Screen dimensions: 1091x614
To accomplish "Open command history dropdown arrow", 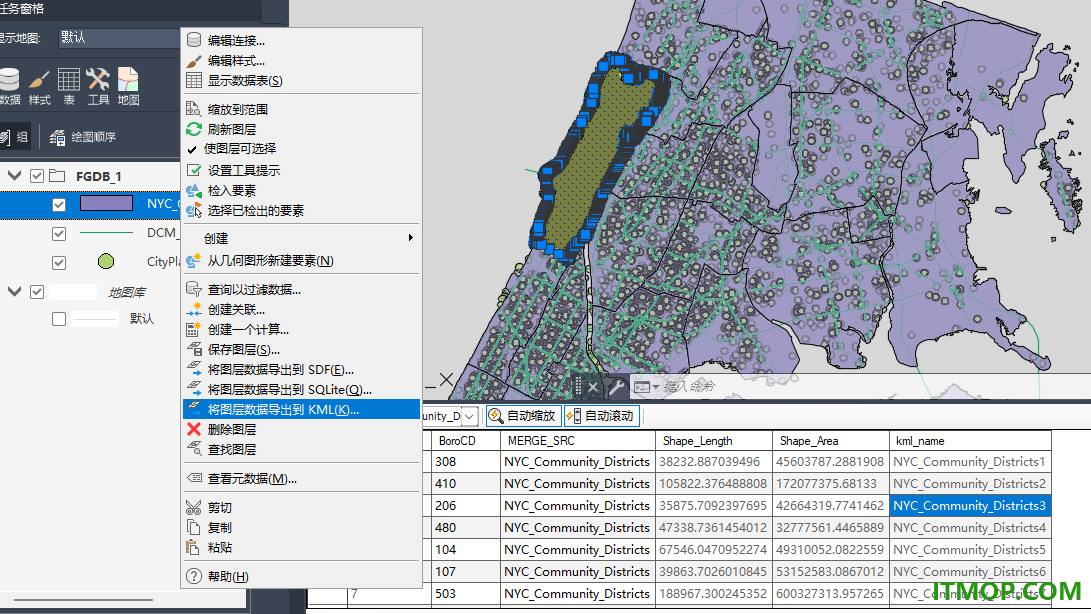I will (x=655, y=387).
